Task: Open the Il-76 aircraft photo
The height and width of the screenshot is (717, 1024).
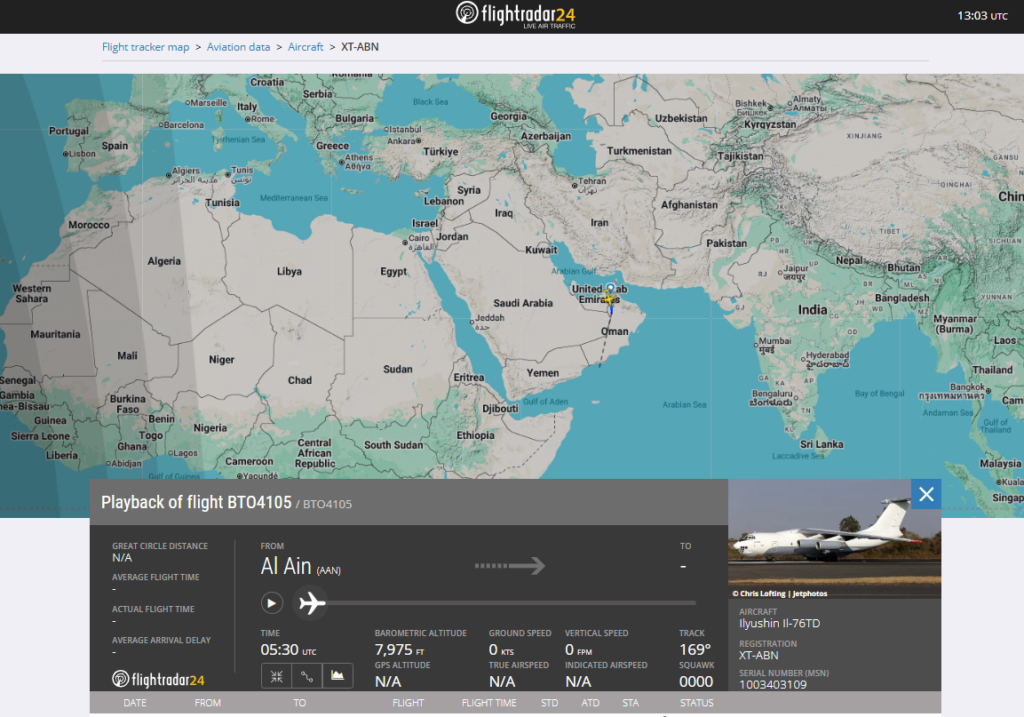Action: click(834, 539)
